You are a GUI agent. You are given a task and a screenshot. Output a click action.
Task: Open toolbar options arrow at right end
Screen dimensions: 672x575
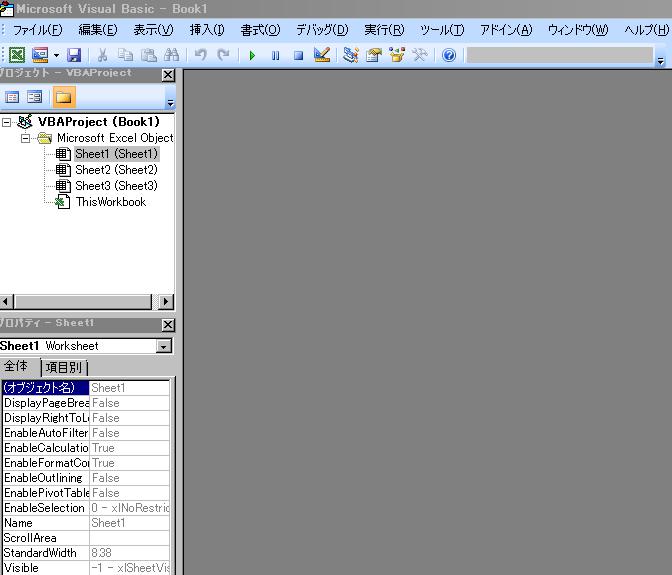(x=660, y=61)
